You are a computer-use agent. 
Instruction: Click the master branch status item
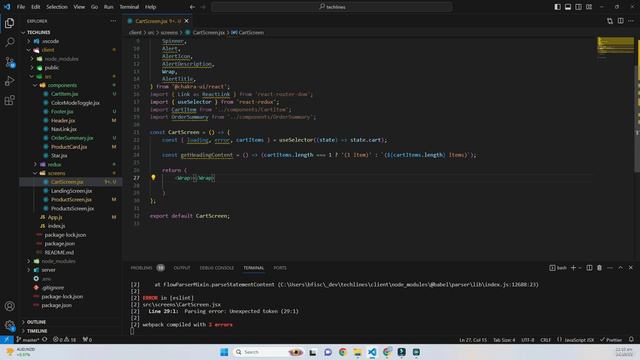click(x=27, y=340)
